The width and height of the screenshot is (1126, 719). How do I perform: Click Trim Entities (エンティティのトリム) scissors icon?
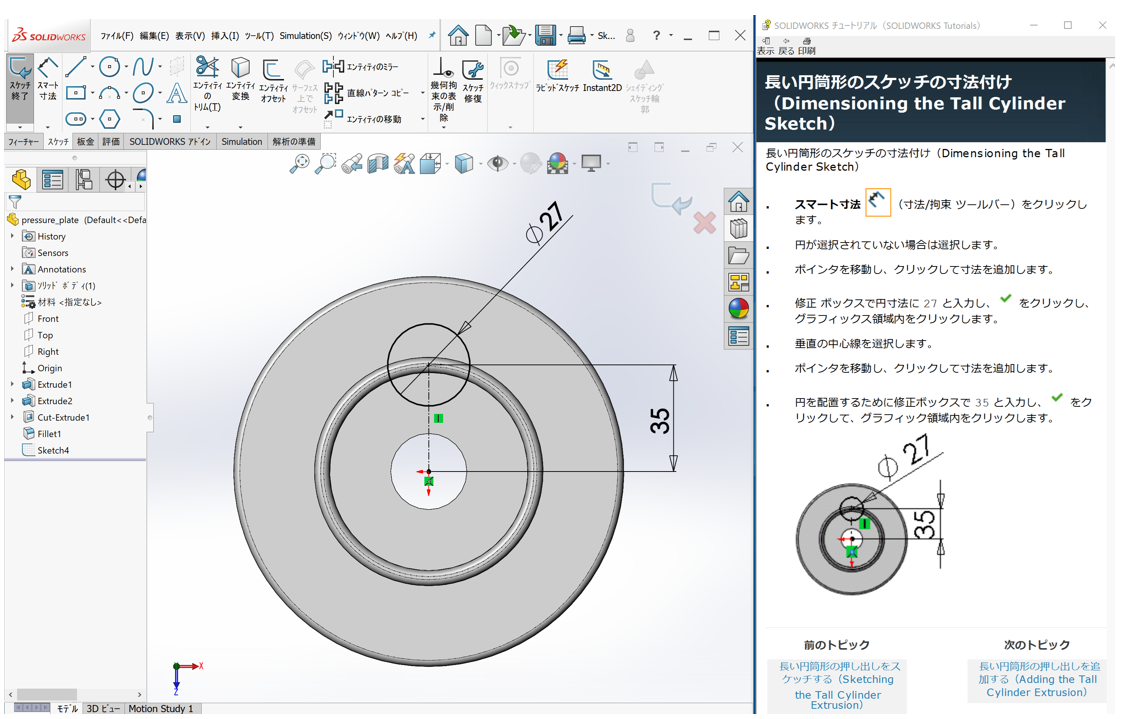(207, 67)
